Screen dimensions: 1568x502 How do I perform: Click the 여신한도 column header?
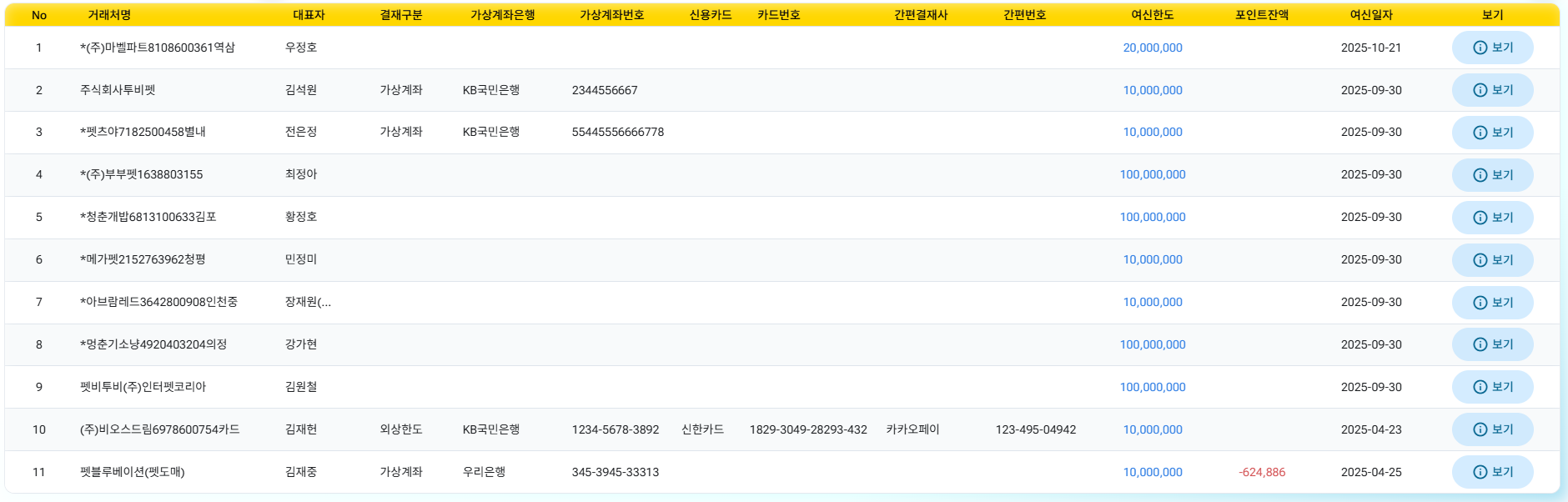click(1152, 15)
